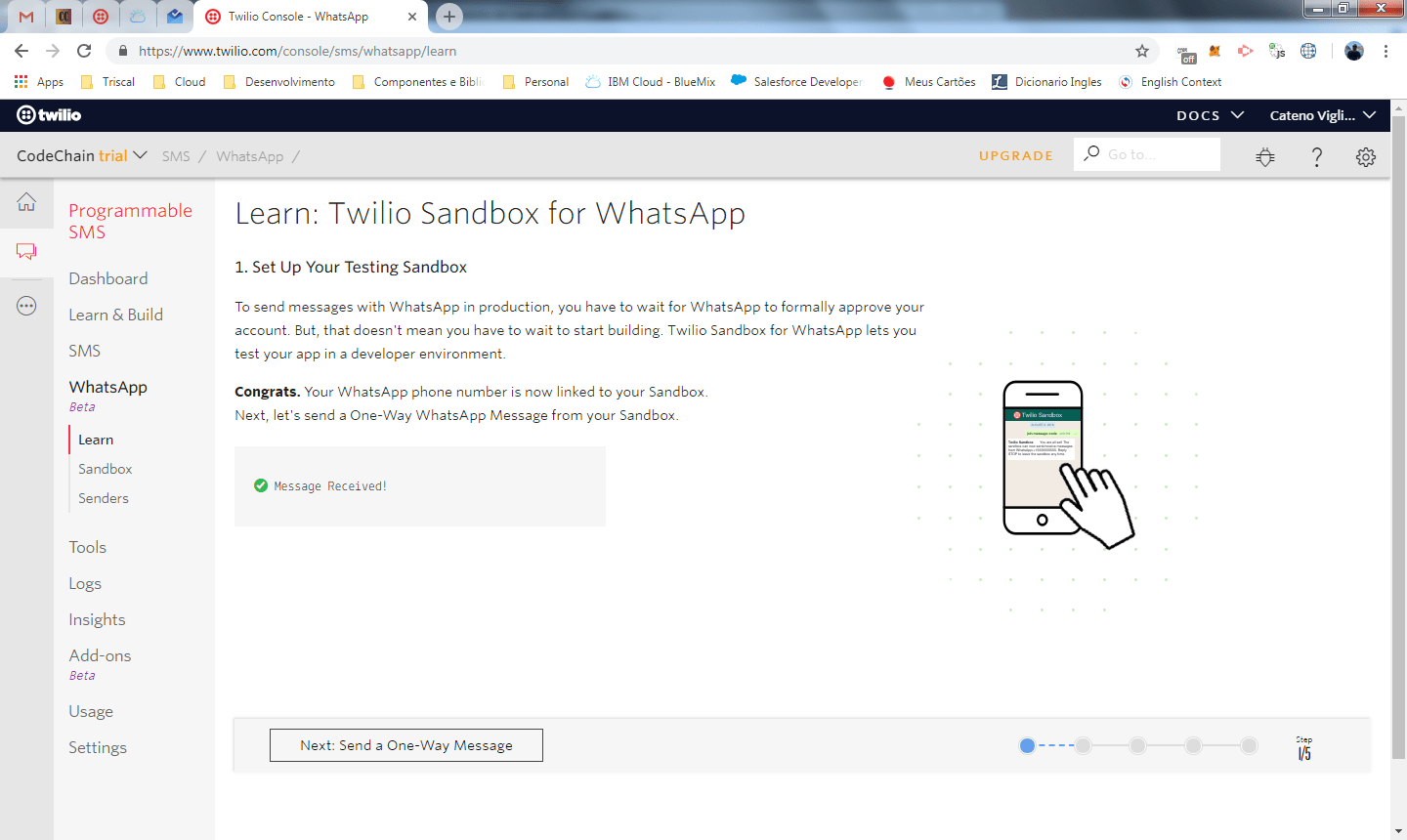Open Settings in the sidebar
This screenshot has height=840, width=1407.
98,747
